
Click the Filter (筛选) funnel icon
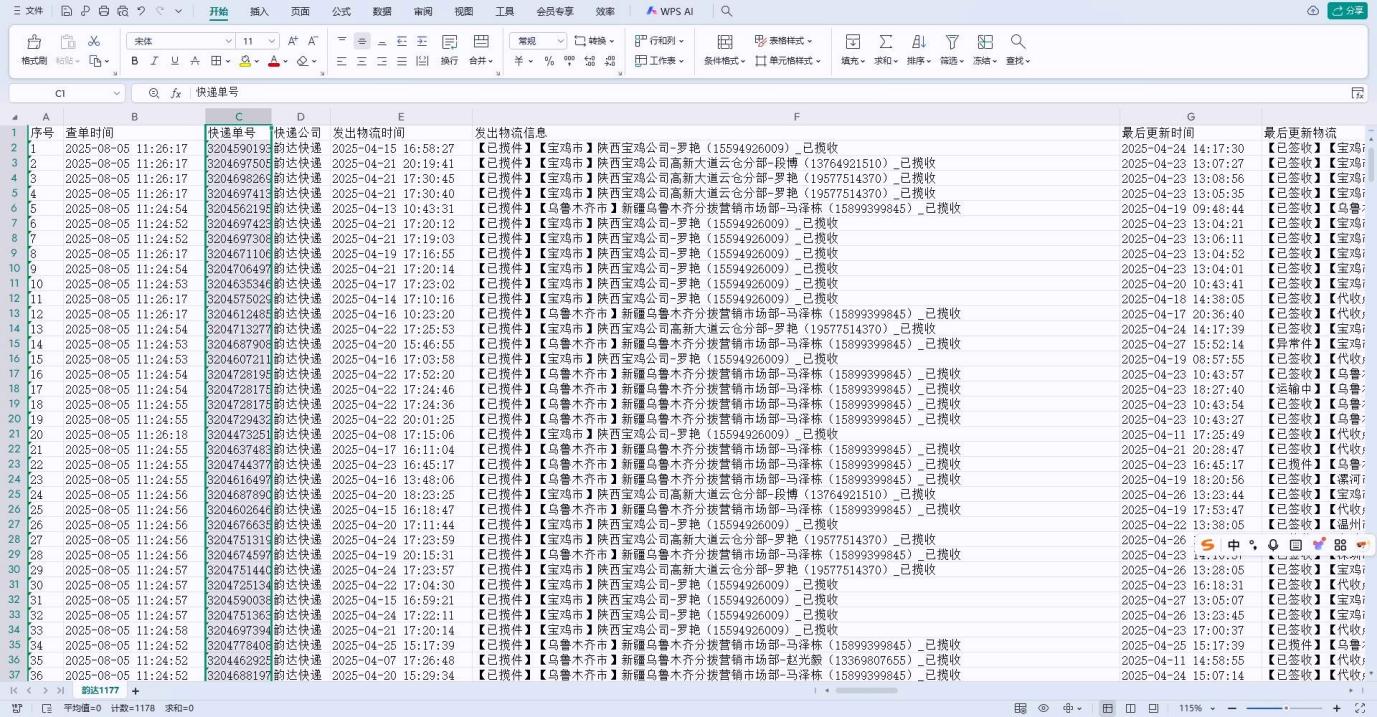tap(952, 42)
